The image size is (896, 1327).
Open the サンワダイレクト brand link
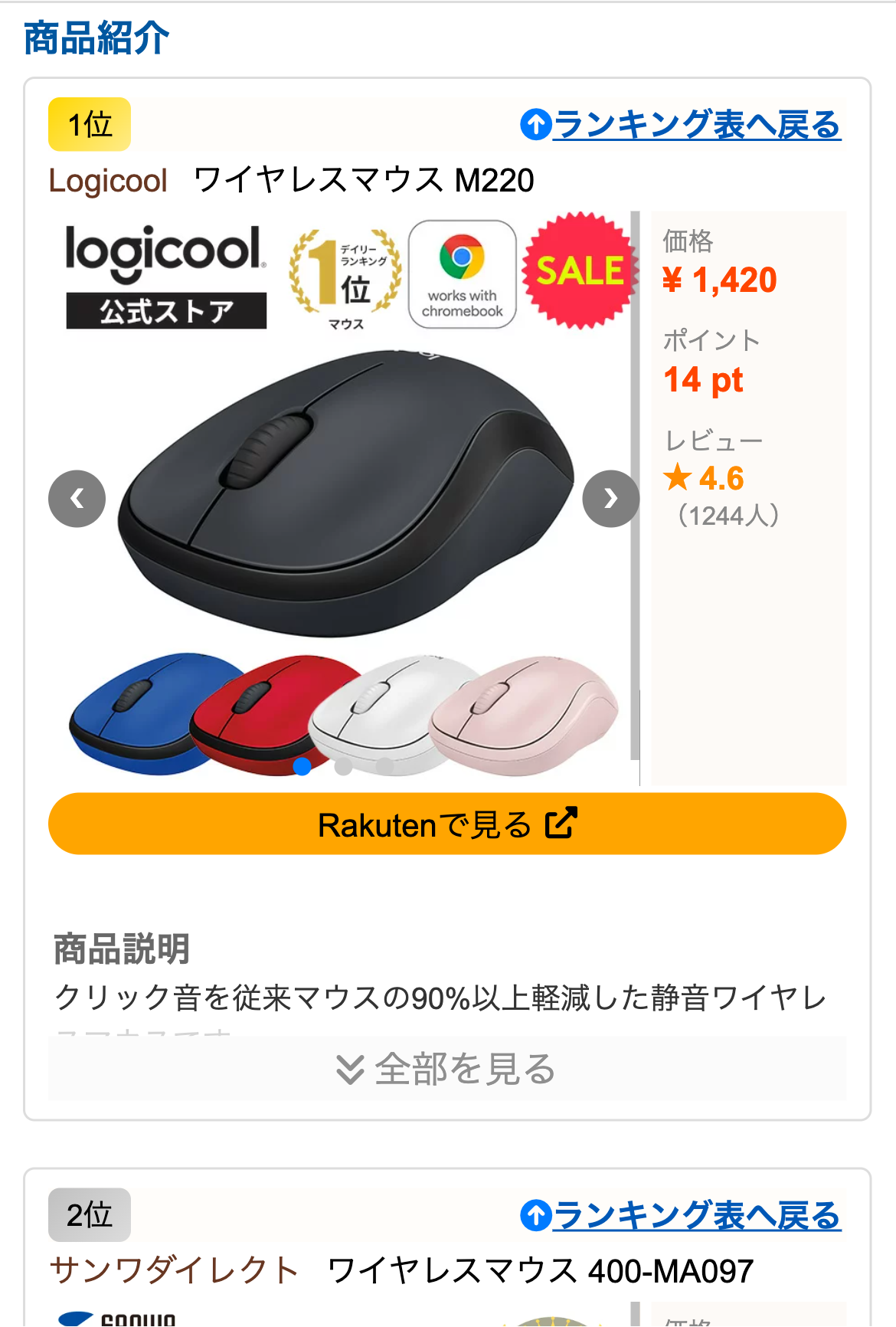[174, 1270]
